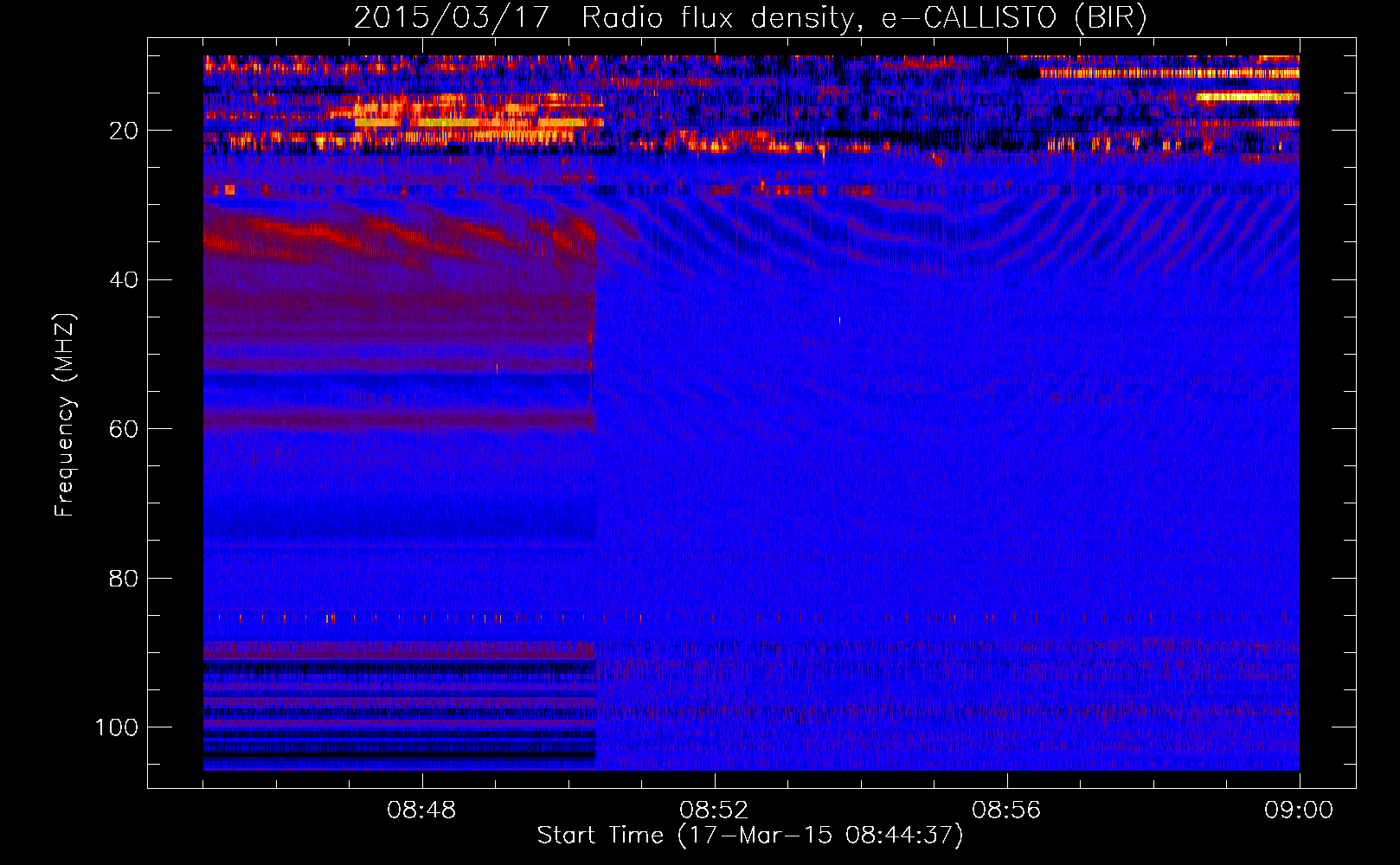The image size is (1400, 865).
Task: Click the '40' frequency tick label
Action: [124, 280]
